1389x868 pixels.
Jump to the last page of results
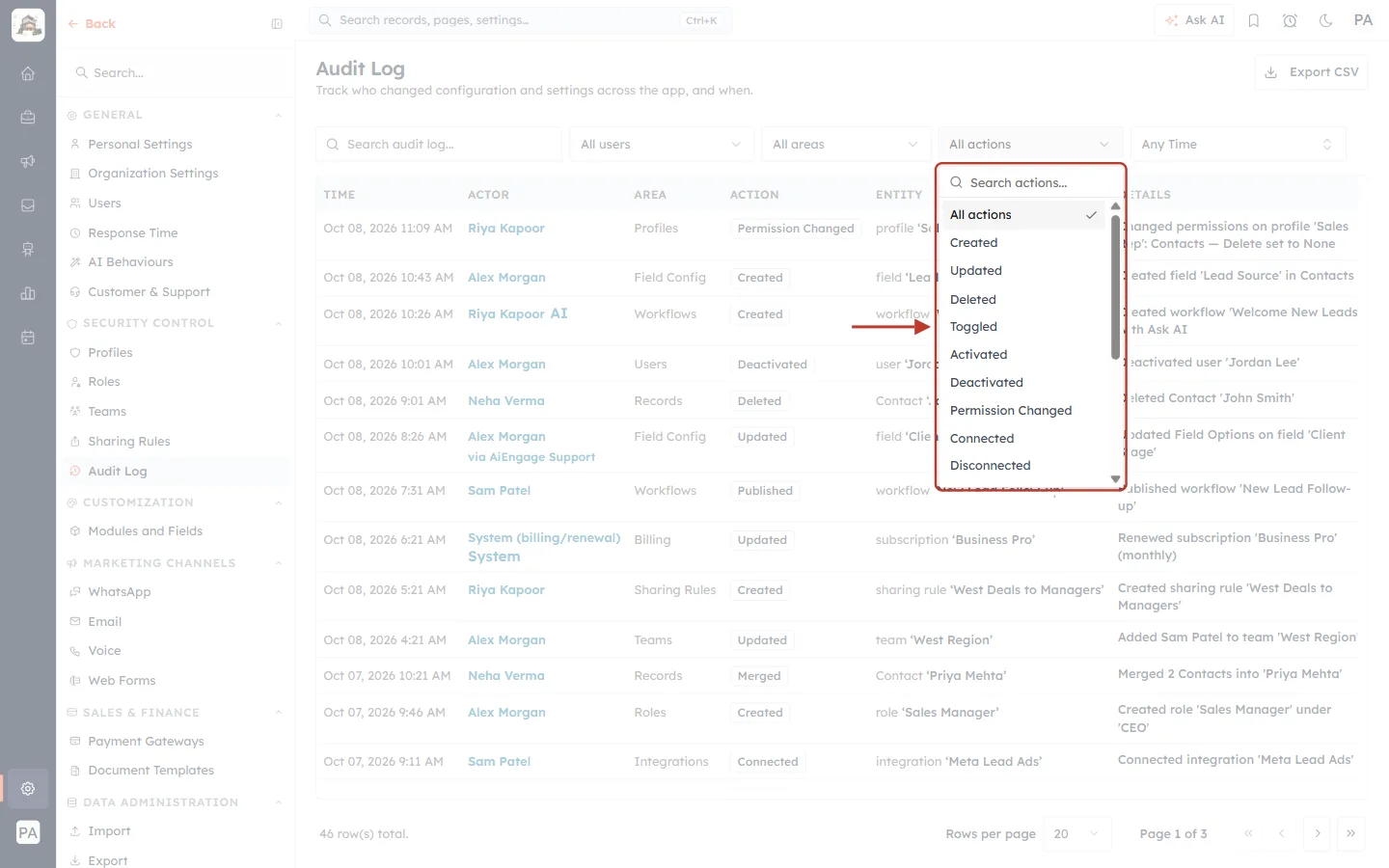[x=1351, y=833]
